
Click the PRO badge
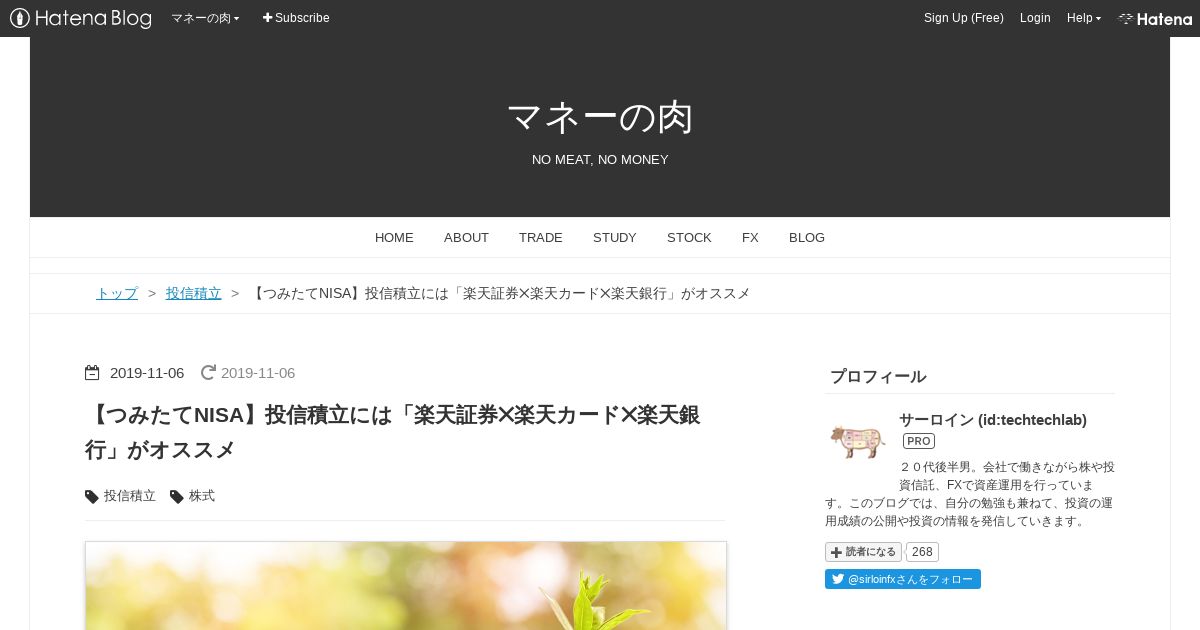tap(919, 441)
